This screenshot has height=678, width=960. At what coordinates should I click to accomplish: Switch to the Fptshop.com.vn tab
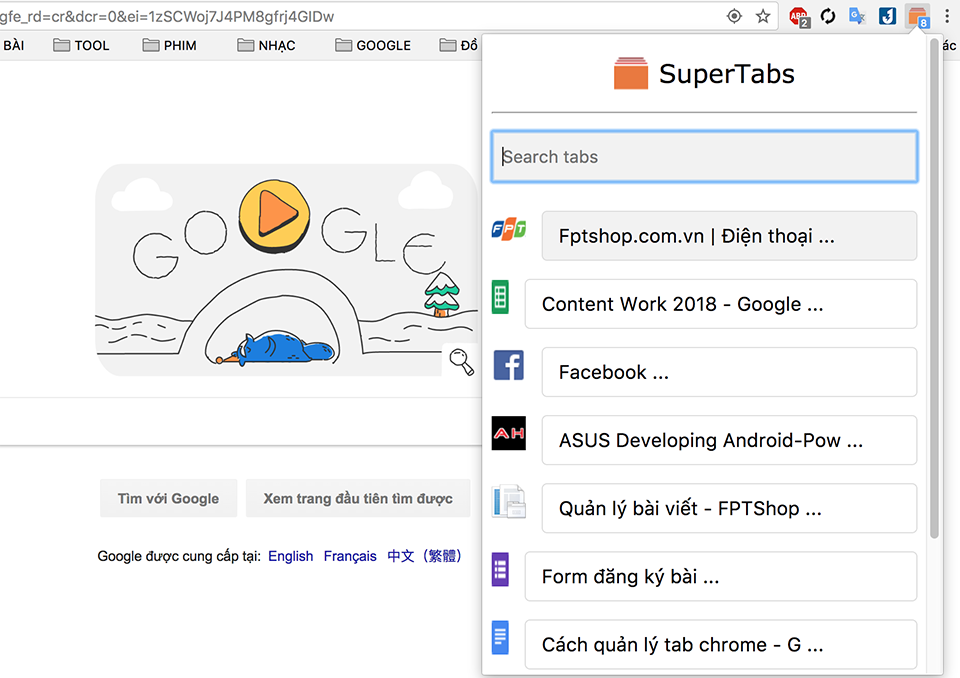[x=729, y=236]
